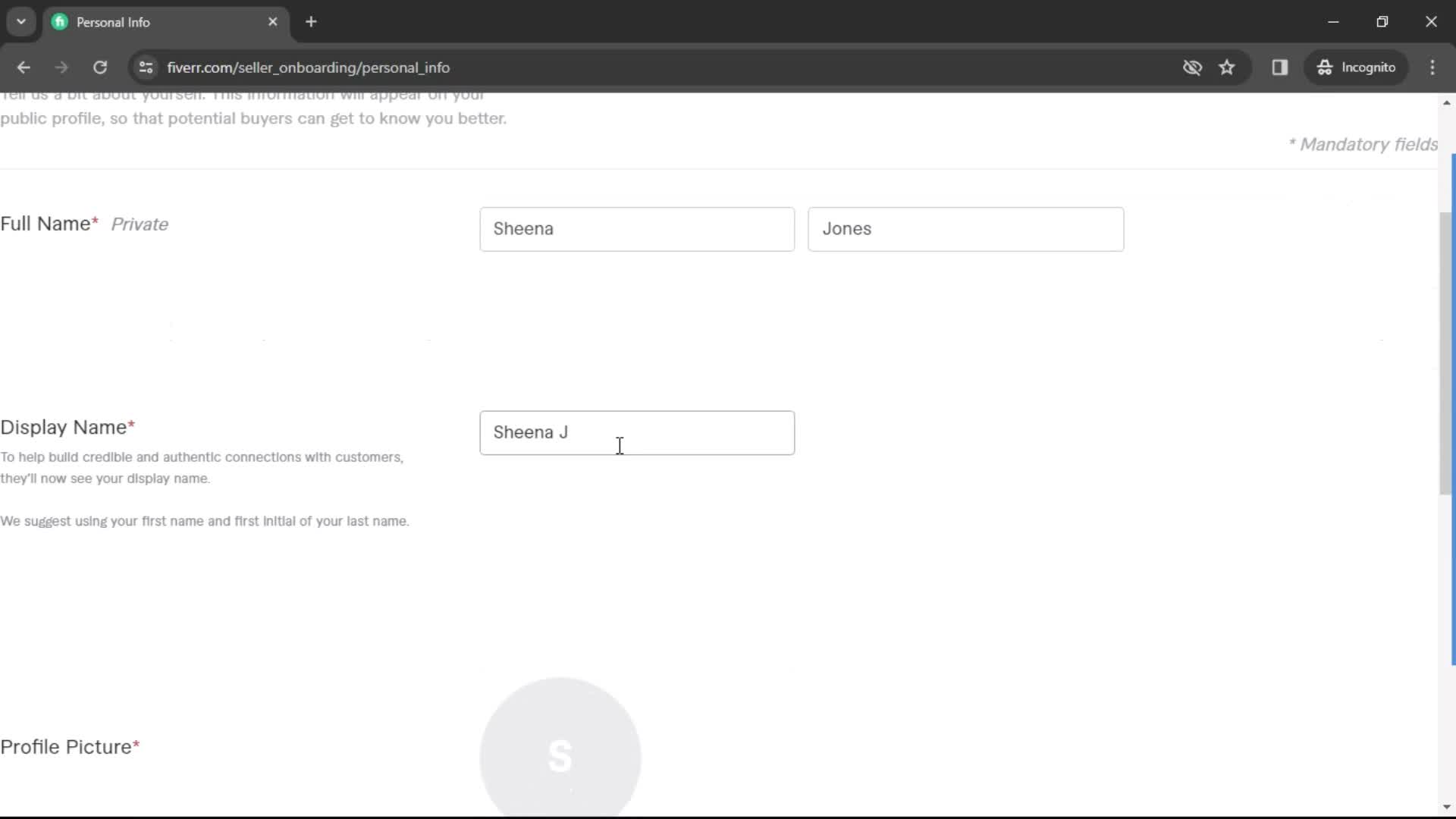
Task: Click the eye-slash privacy icon in address bar
Action: [x=1192, y=67]
